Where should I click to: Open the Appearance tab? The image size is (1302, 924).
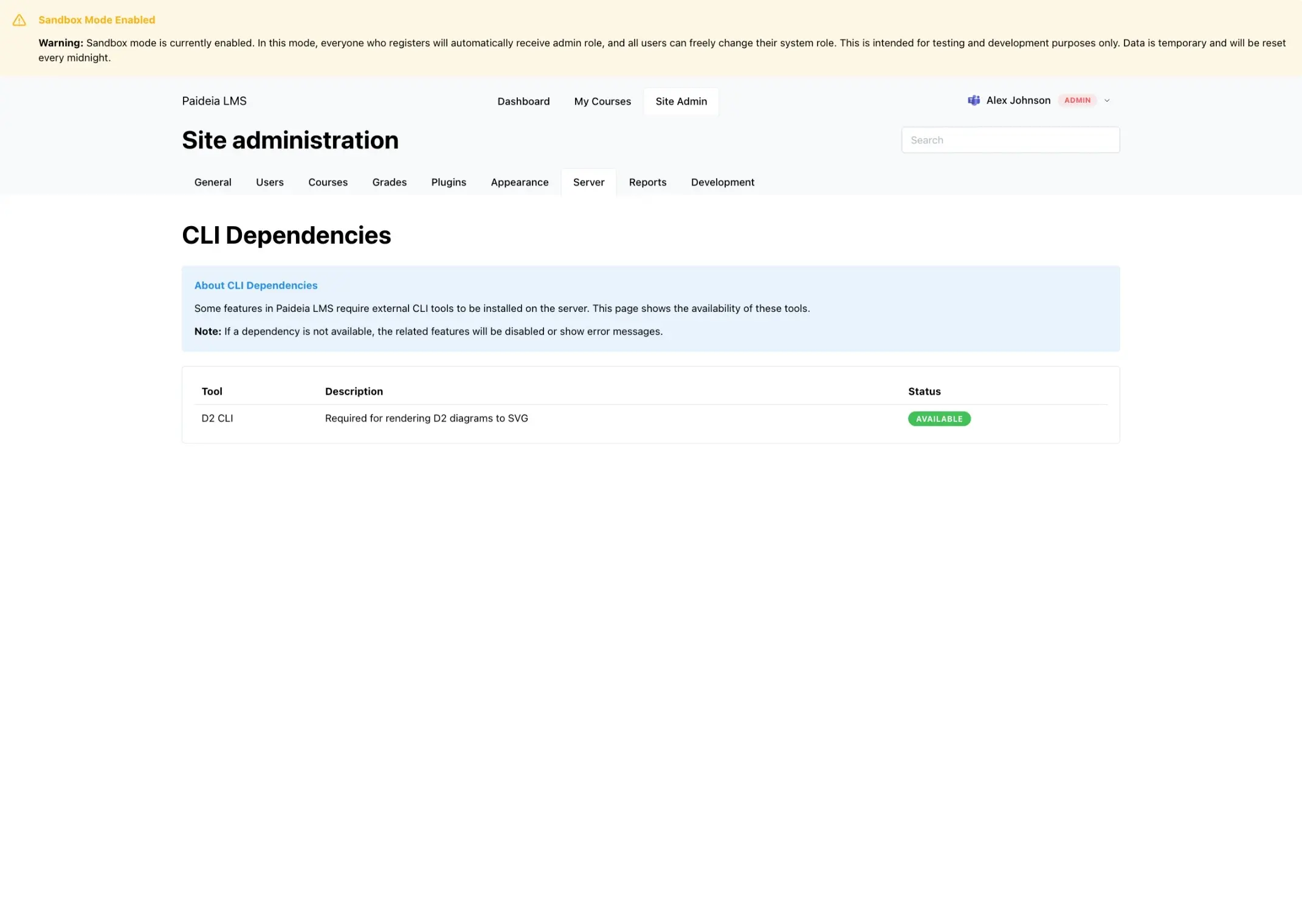tap(519, 182)
